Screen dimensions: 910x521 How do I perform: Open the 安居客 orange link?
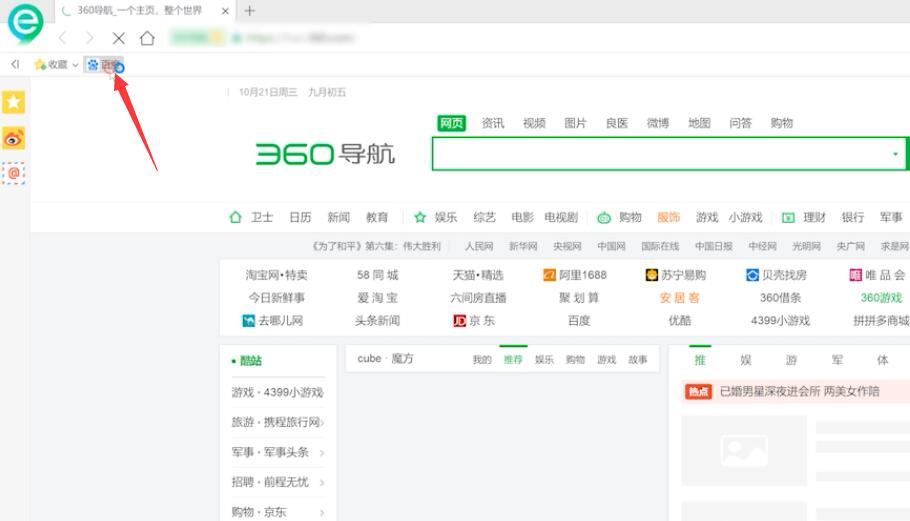[680, 298]
